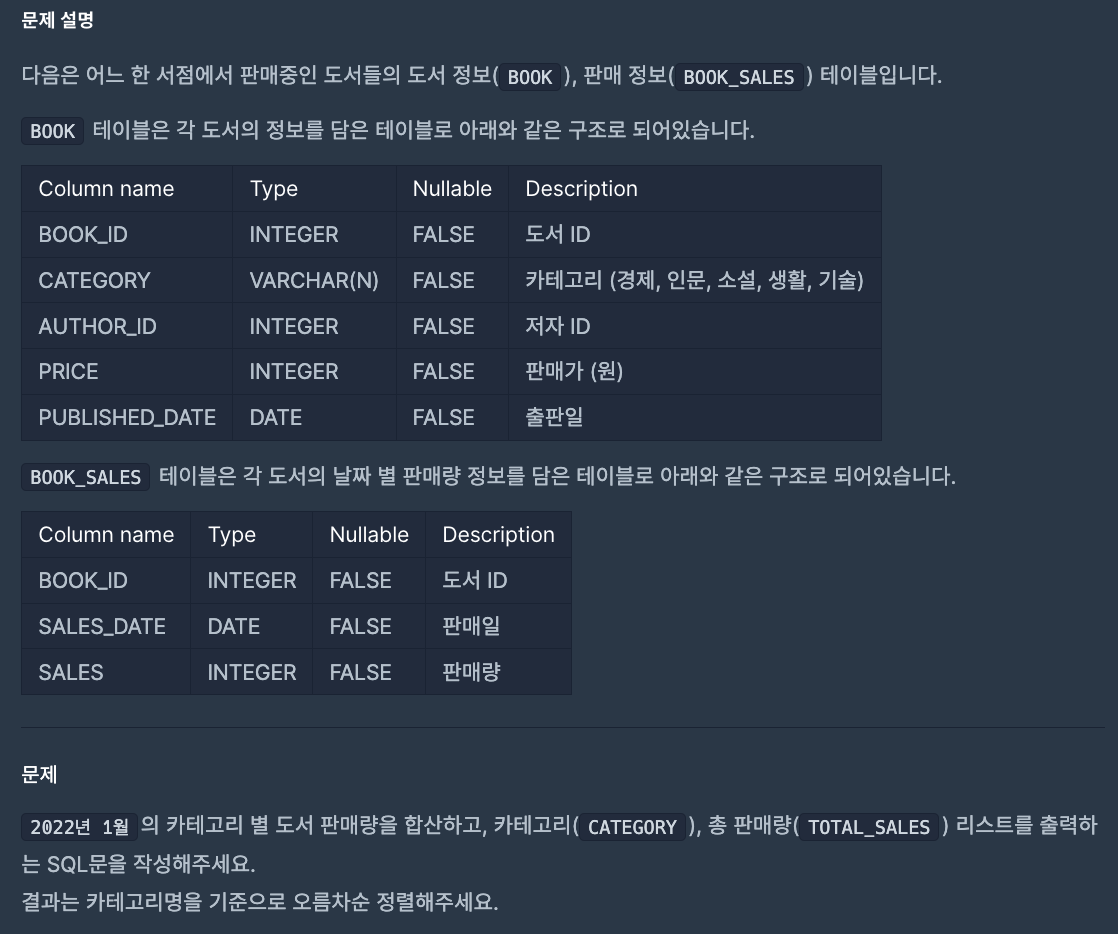Click the BOOK_ID cell in BOOK table
Image resolution: width=1118 pixels, height=934 pixels.
point(127,235)
